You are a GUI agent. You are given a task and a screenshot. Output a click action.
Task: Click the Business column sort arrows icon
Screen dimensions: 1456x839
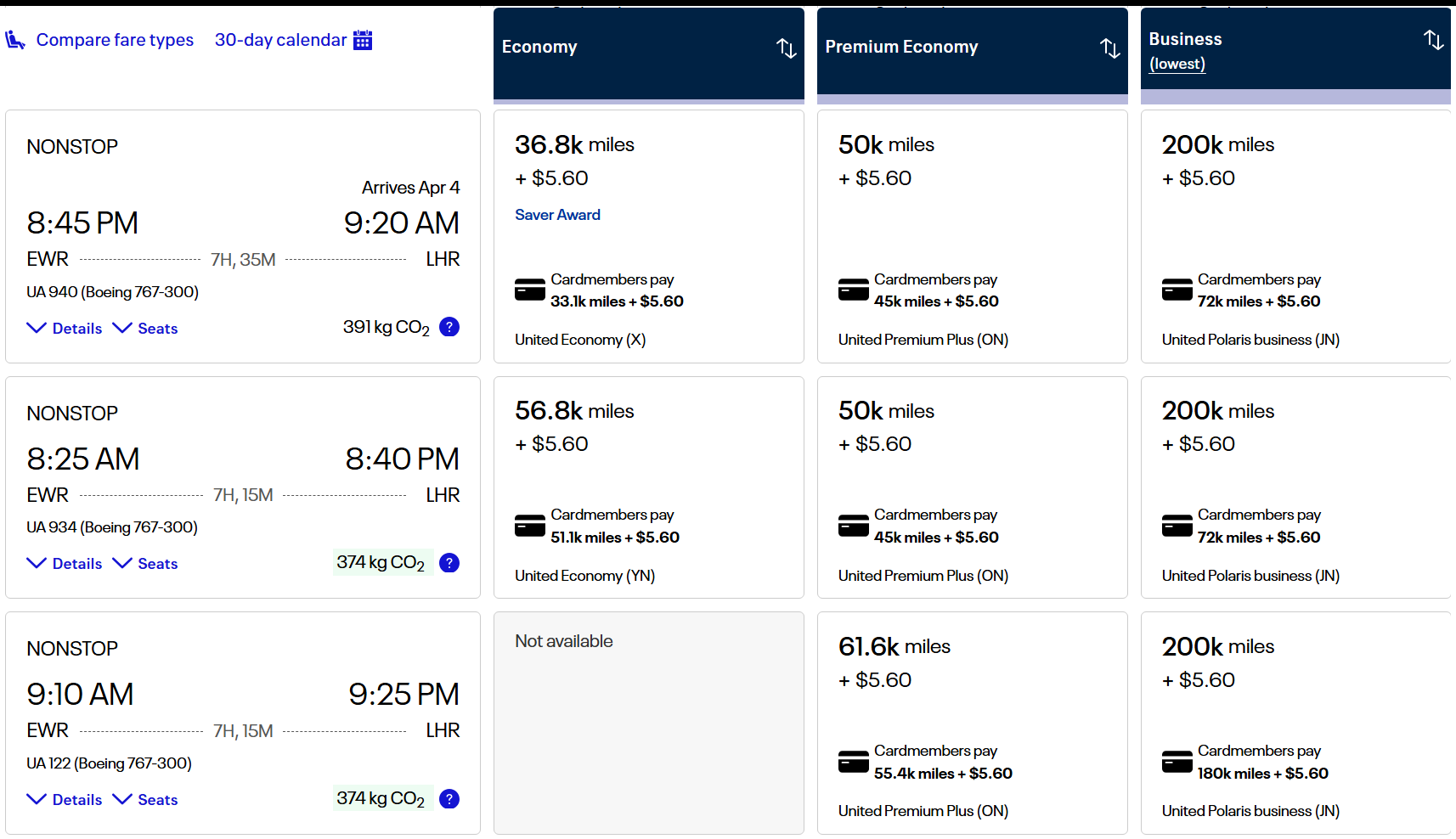[x=1433, y=40]
